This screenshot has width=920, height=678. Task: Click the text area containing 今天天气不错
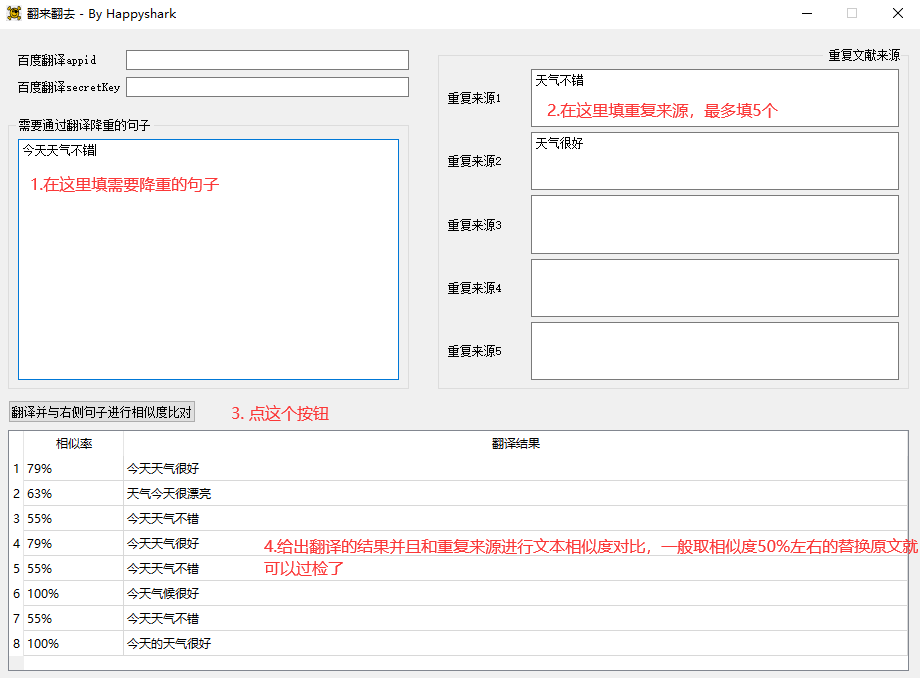(208, 260)
